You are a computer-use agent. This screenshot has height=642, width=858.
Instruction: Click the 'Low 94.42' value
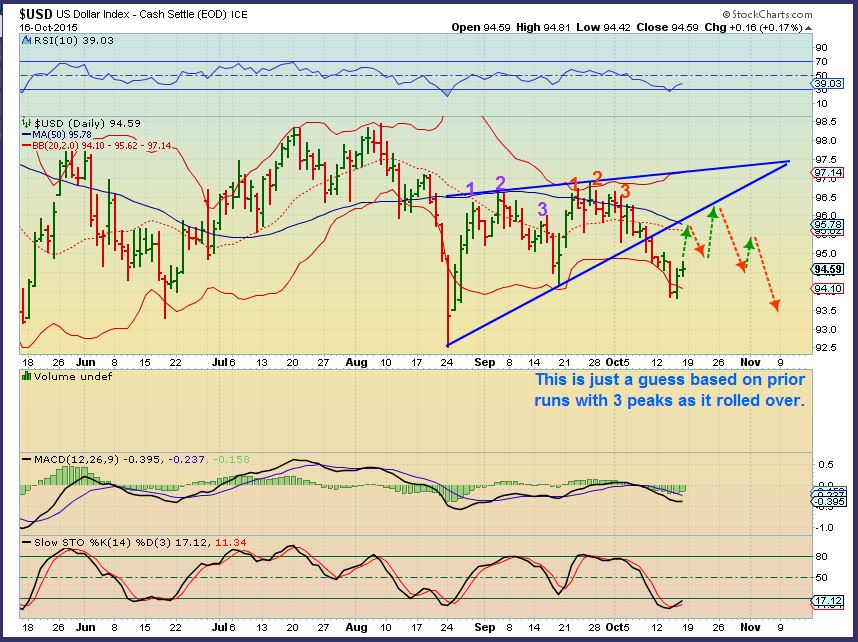[x=604, y=27]
